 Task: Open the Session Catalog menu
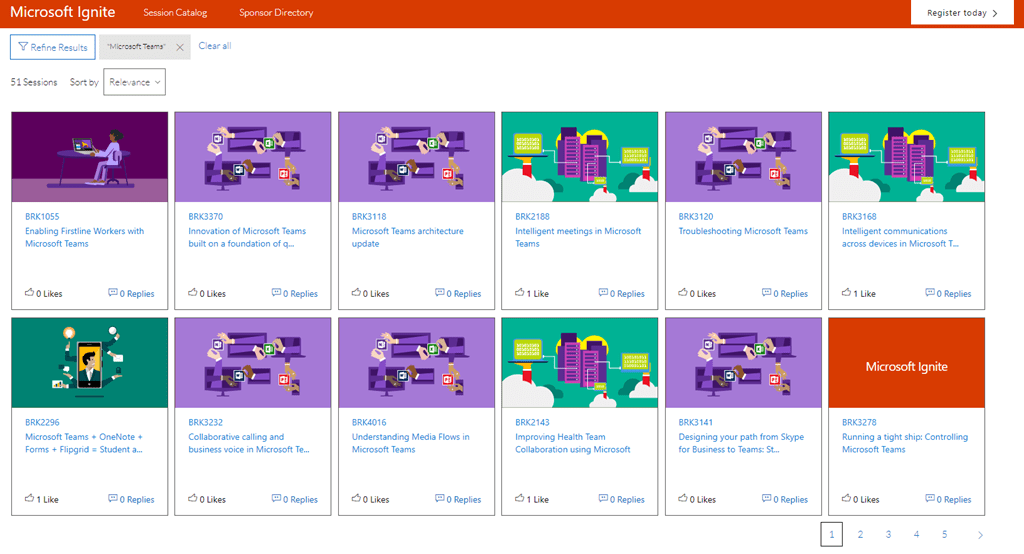click(x=175, y=12)
